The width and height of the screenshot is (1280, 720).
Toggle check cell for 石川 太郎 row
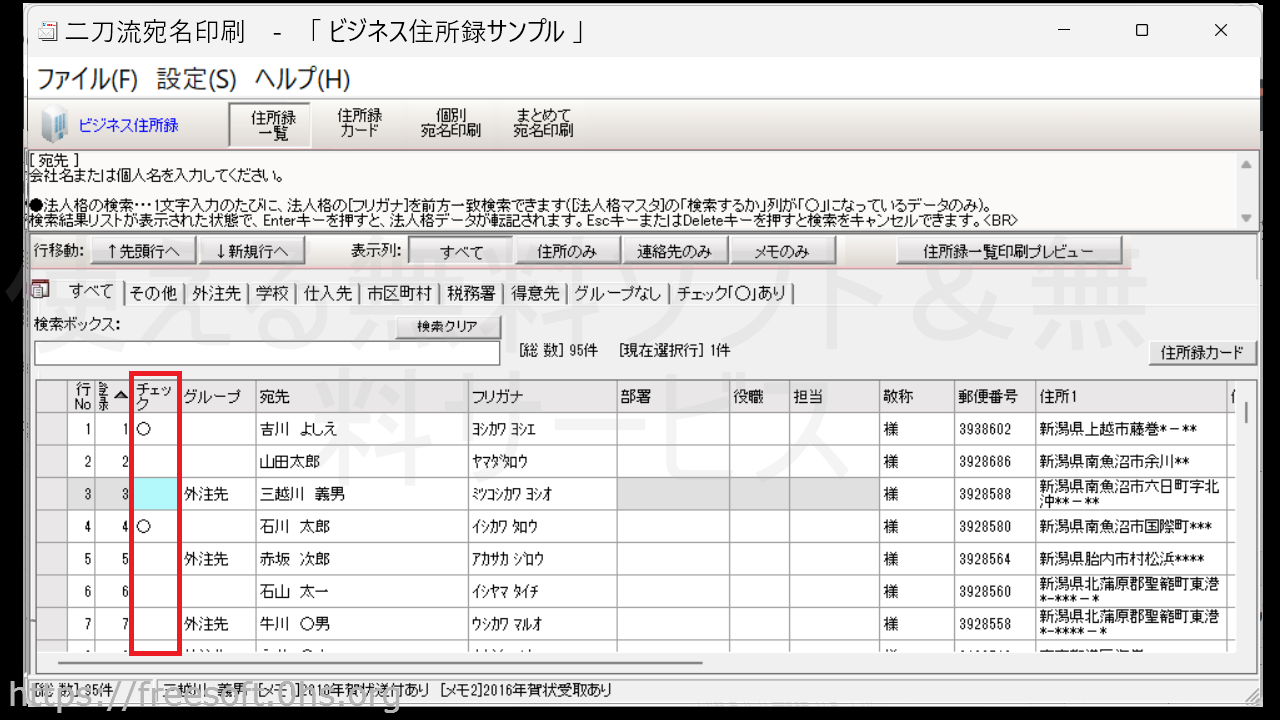click(x=156, y=526)
